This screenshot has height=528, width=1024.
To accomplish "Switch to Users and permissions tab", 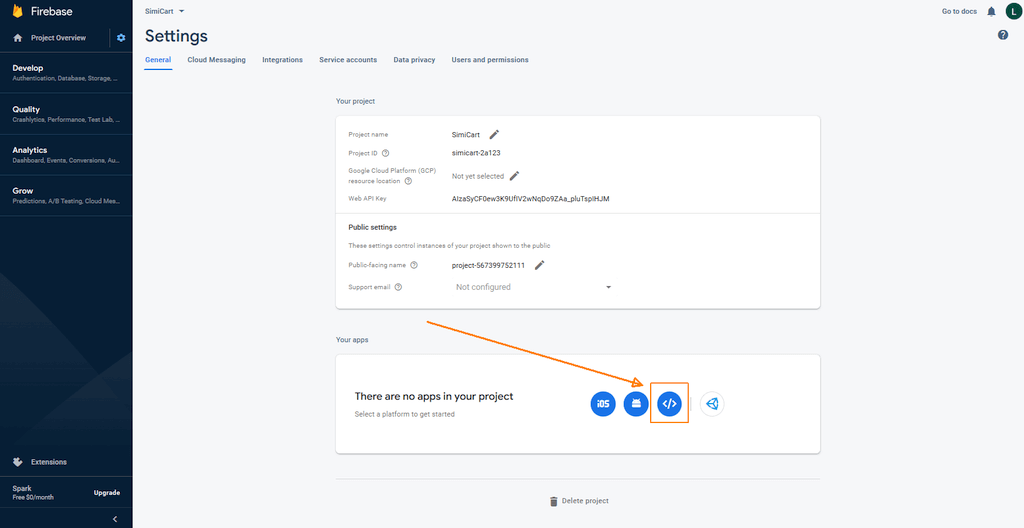I will (x=490, y=59).
